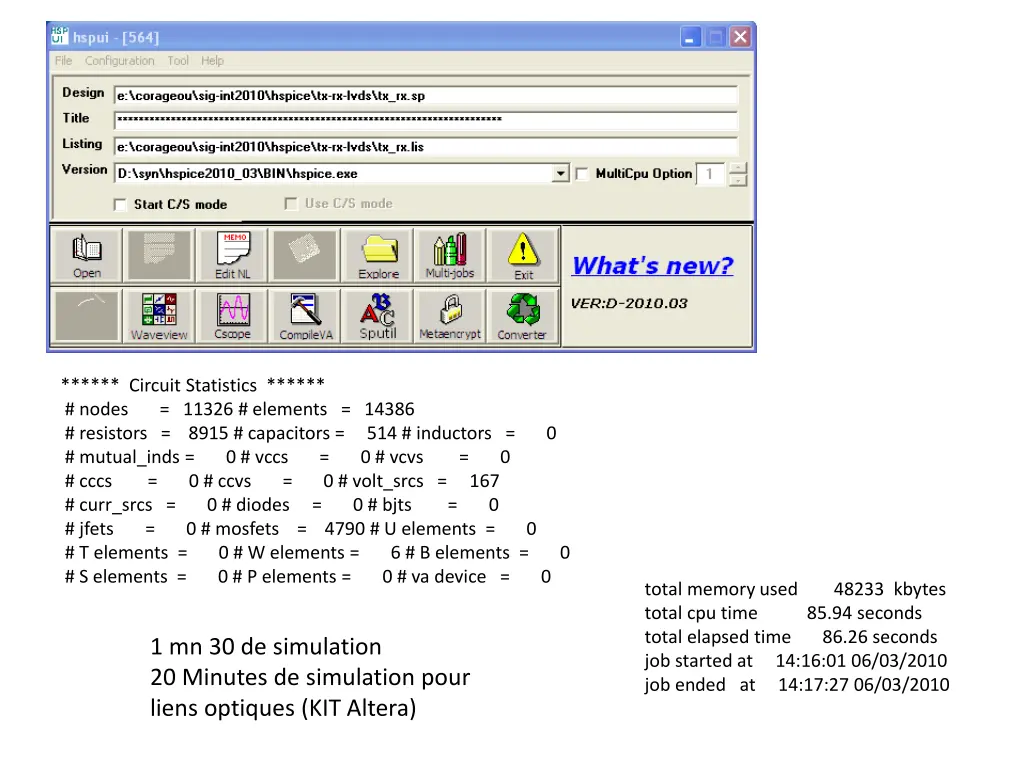1024x768 pixels.
Task: Expand the Version path dropdown
Action: [x=561, y=174]
